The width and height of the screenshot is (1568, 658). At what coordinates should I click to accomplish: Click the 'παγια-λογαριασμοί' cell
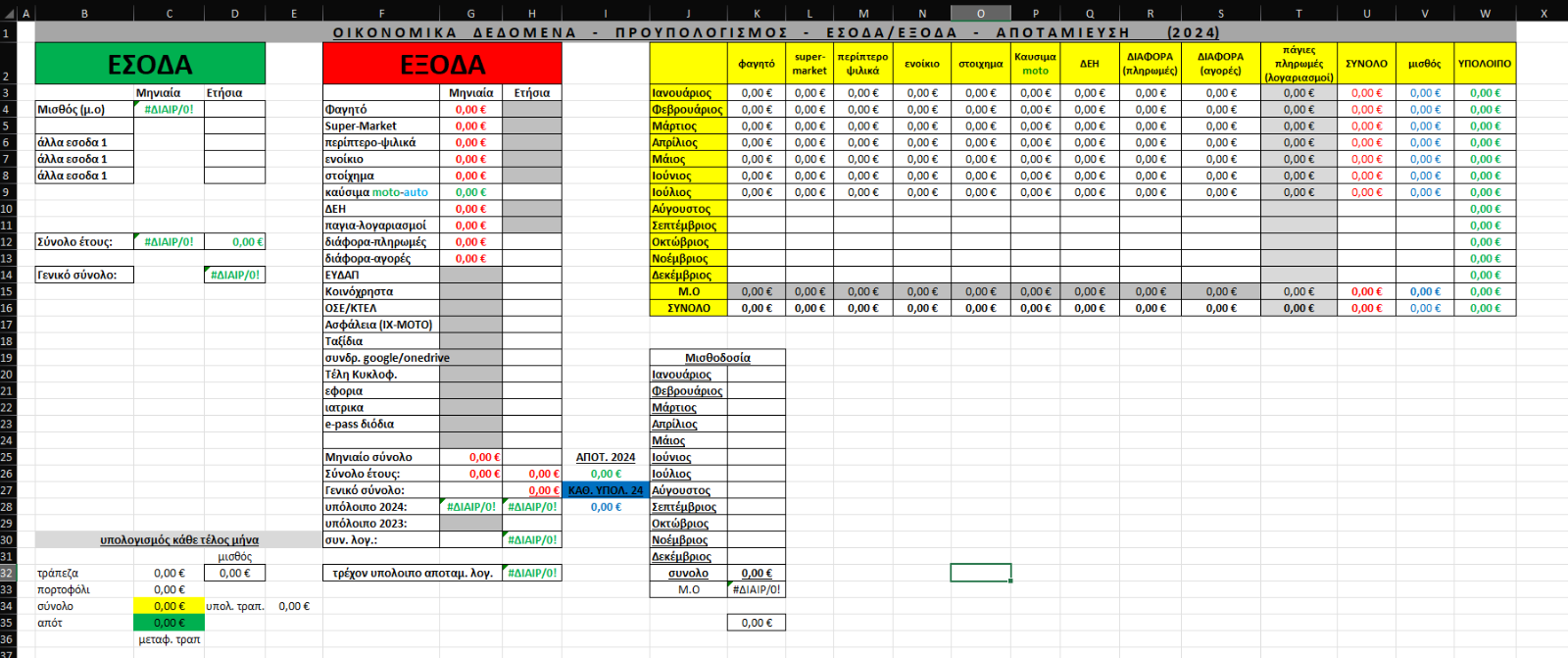click(x=381, y=225)
